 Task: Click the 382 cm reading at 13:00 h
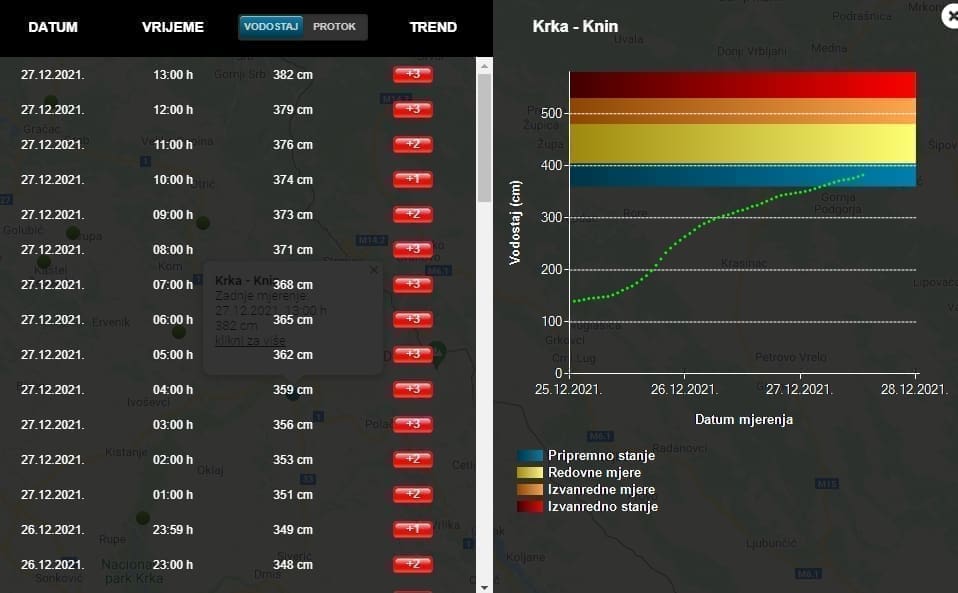(293, 75)
